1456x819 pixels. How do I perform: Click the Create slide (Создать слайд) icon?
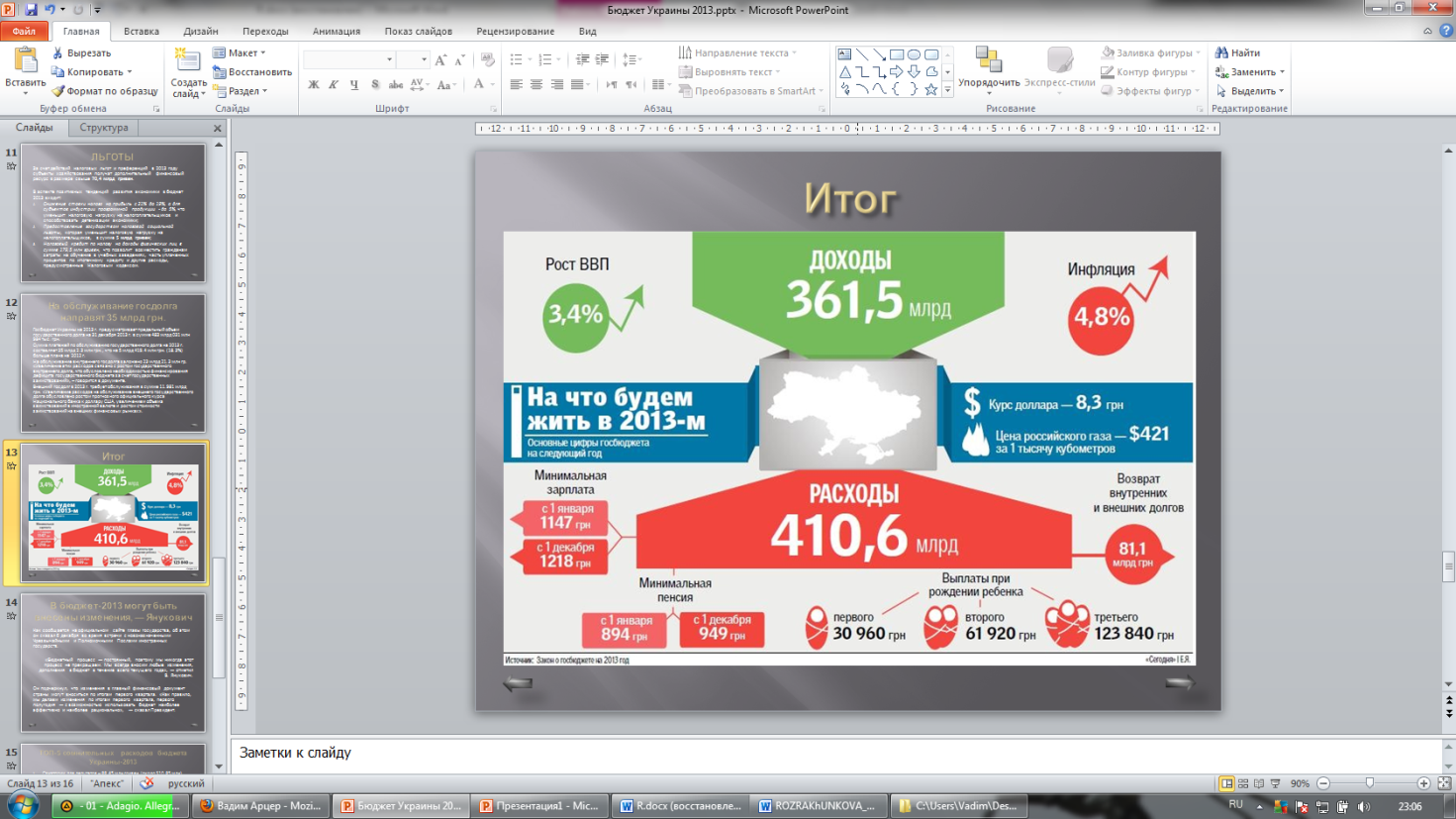coord(187,59)
